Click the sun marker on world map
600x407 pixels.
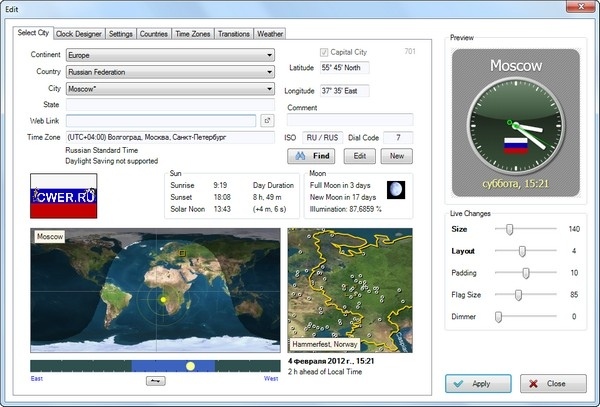click(x=163, y=299)
